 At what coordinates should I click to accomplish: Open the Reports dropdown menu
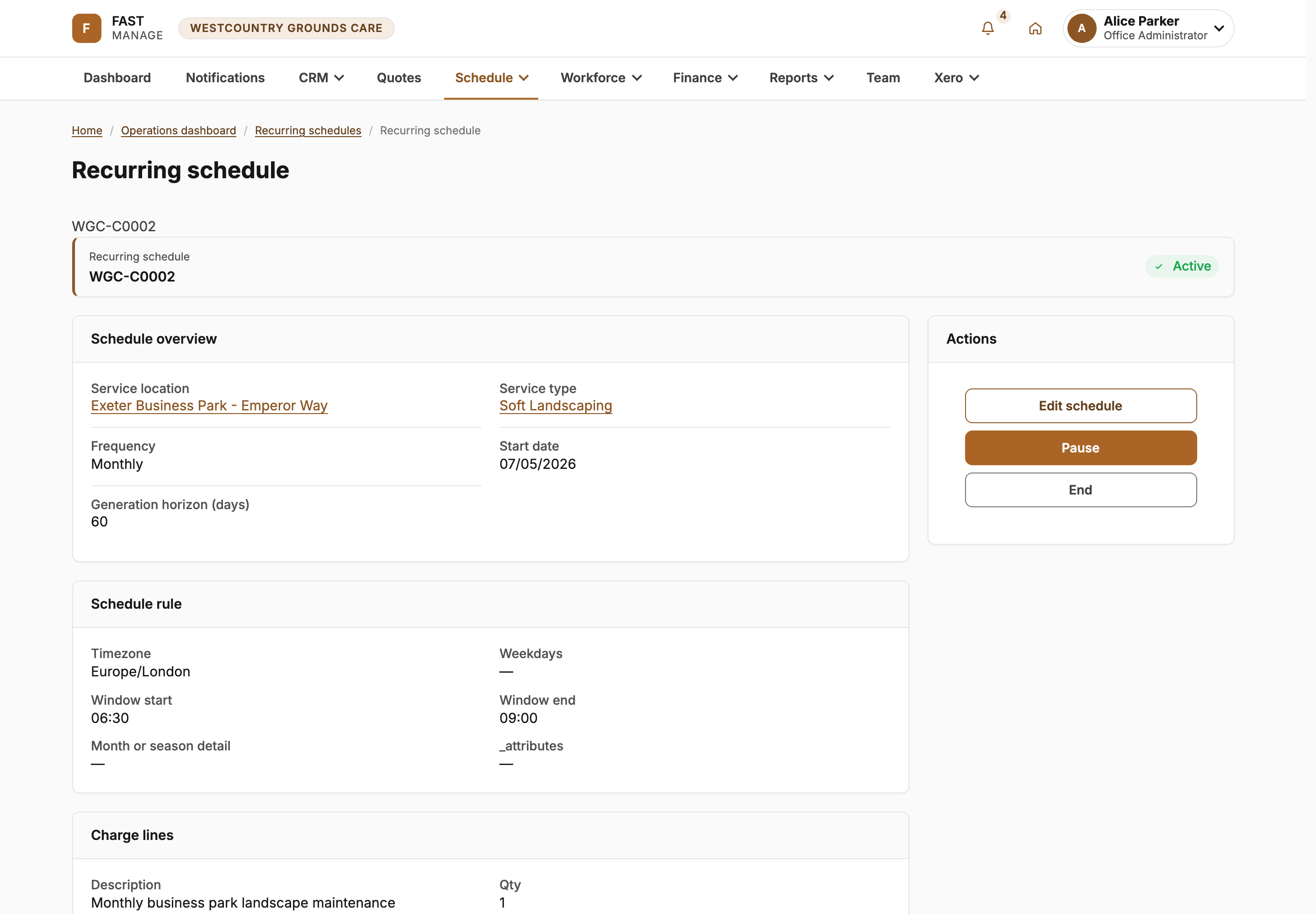click(801, 78)
